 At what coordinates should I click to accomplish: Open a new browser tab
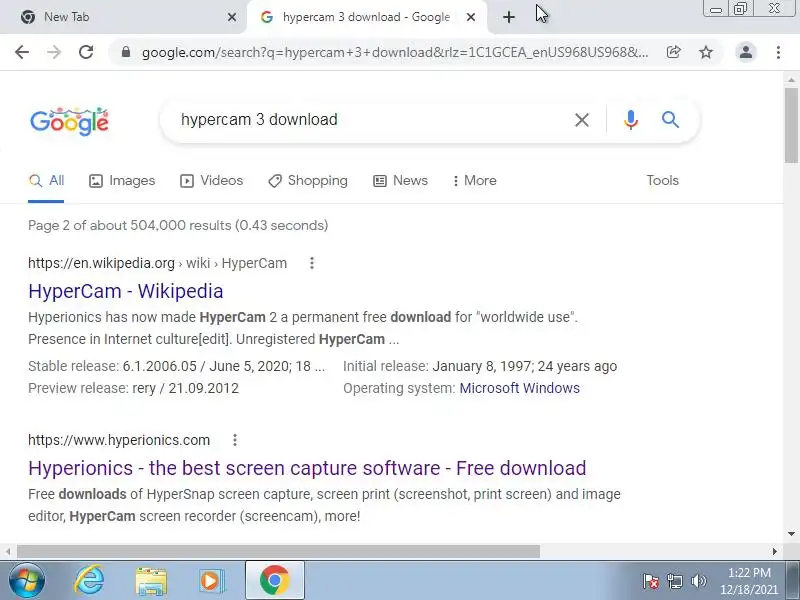pyautogui.click(x=509, y=17)
